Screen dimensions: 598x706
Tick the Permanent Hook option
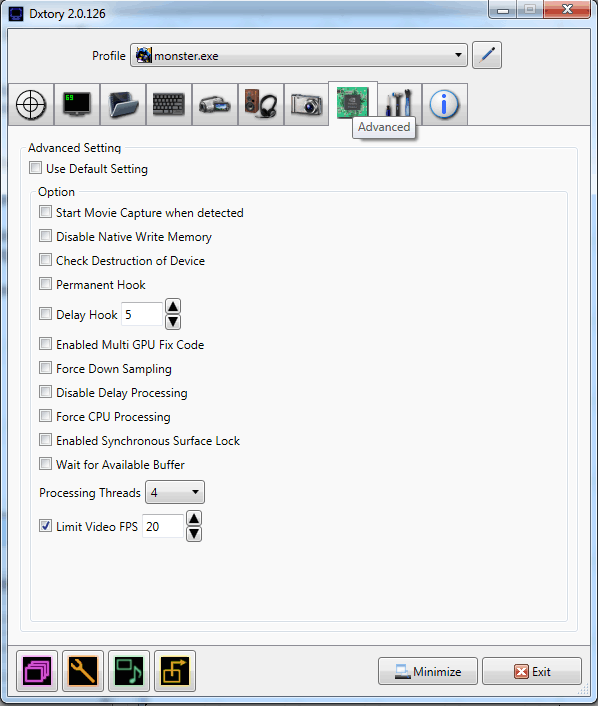45,284
